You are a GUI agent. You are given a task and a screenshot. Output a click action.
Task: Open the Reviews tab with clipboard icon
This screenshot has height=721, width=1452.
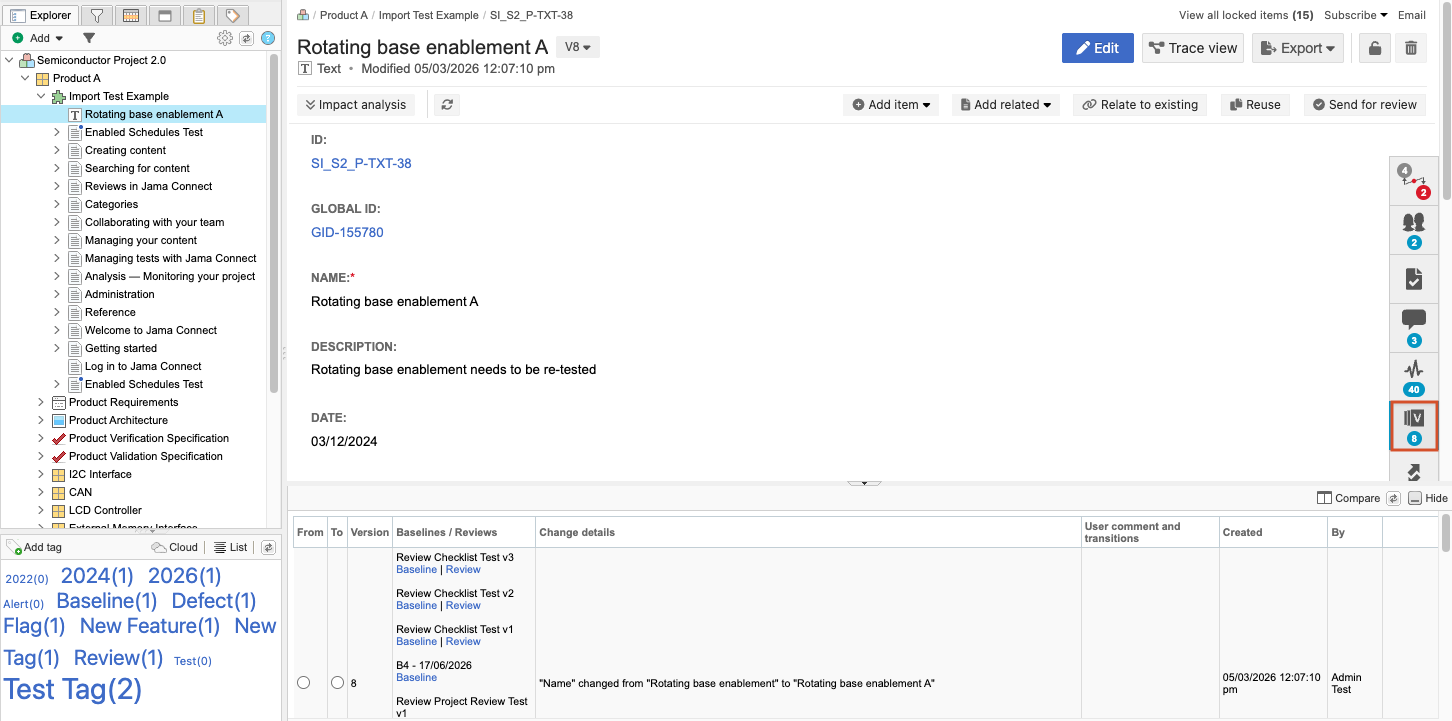tap(199, 15)
